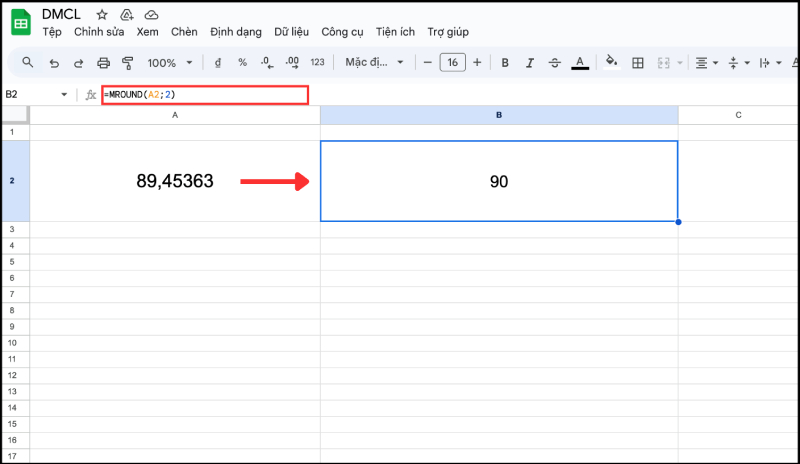Click the undo arrow icon
The height and width of the screenshot is (464, 800).
click(53, 63)
